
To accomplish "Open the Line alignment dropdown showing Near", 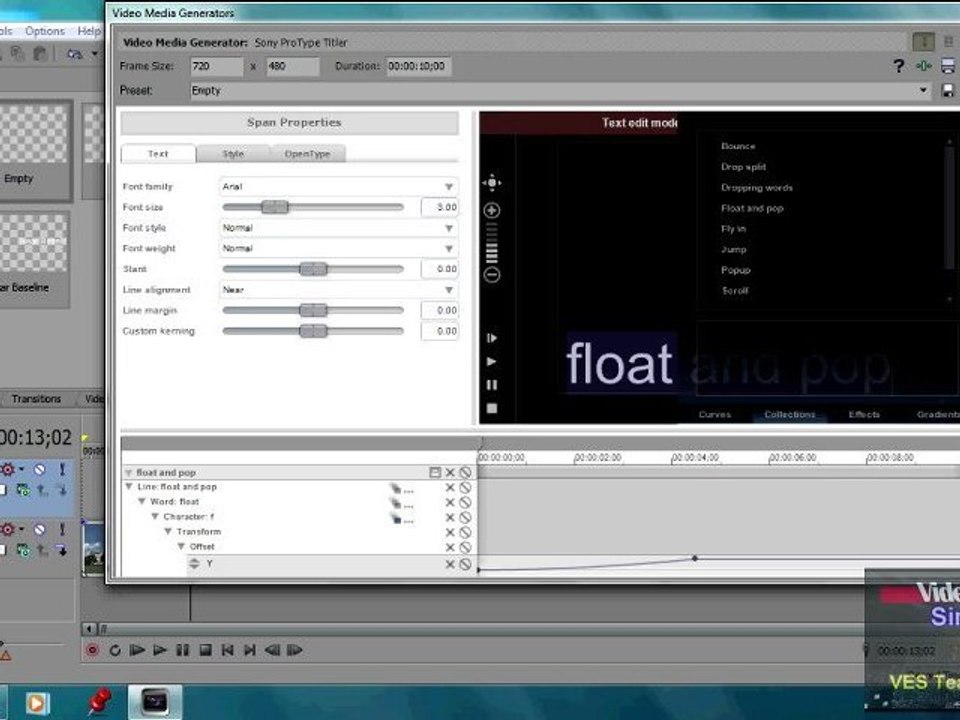I will tap(338, 290).
